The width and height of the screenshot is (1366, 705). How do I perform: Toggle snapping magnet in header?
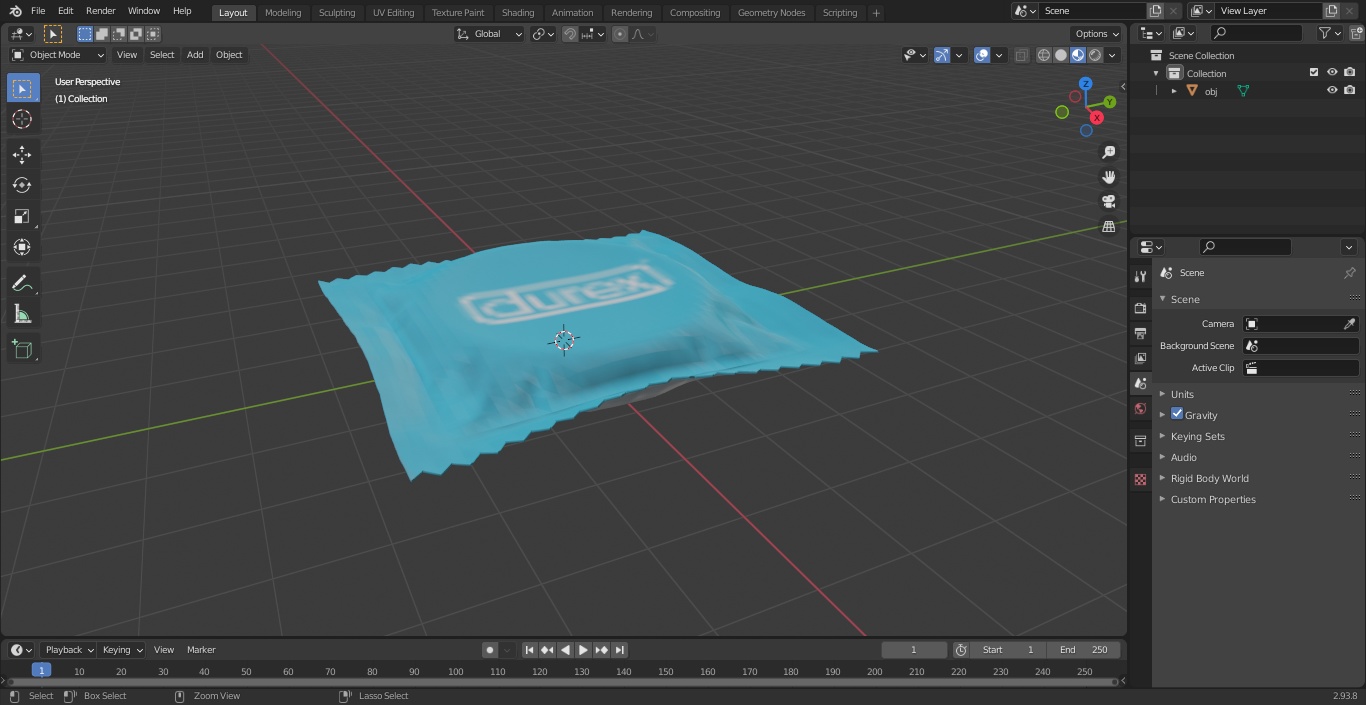coord(569,34)
